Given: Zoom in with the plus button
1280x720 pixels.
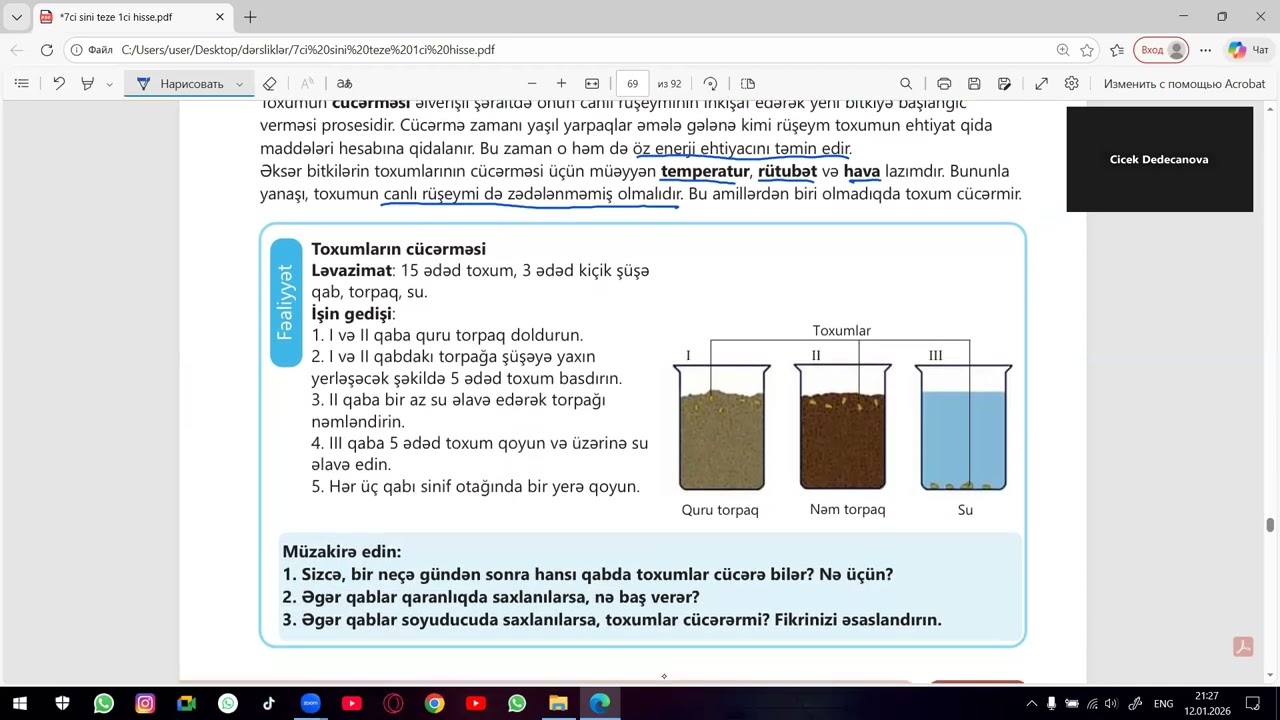Looking at the screenshot, I should pos(561,84).
